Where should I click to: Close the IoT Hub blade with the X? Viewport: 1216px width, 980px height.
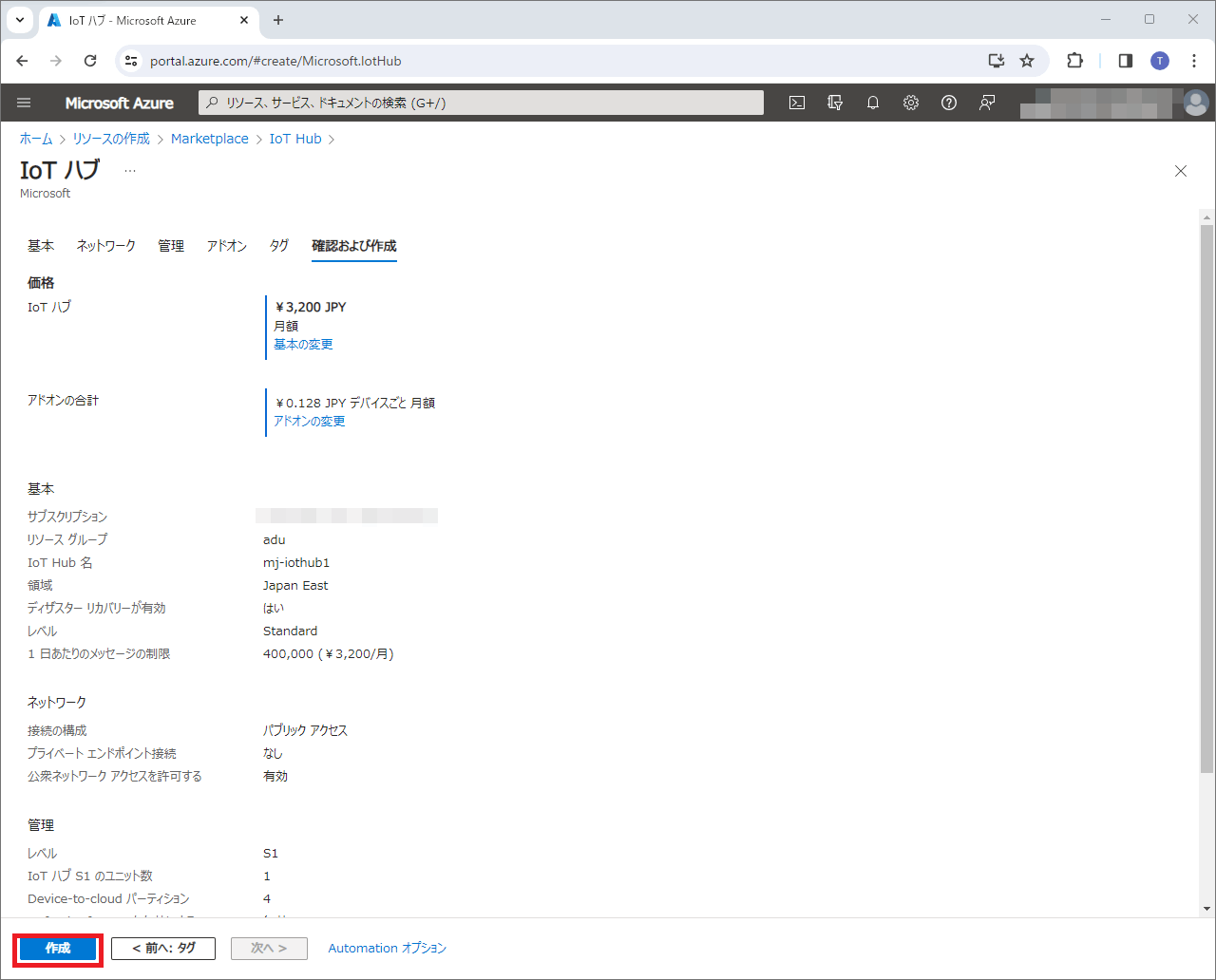[1181, 171]
